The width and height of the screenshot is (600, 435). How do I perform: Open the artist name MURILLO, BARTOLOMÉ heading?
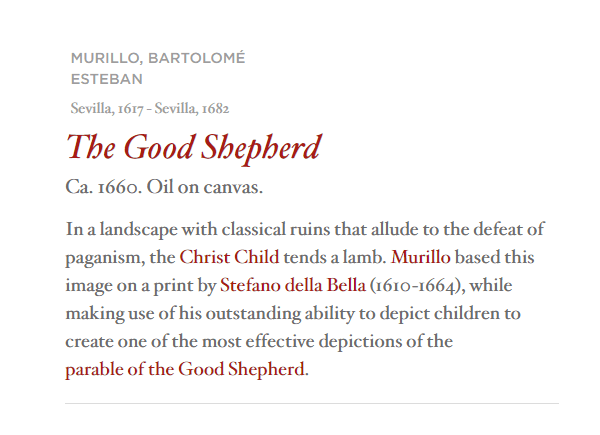point(158,58)
